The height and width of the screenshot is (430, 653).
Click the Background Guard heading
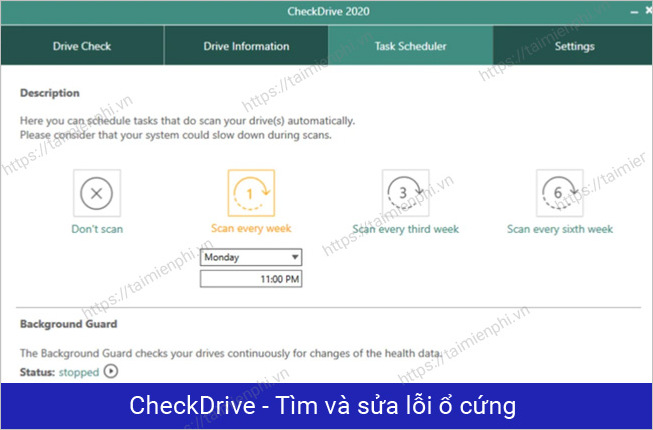[69, 324]
